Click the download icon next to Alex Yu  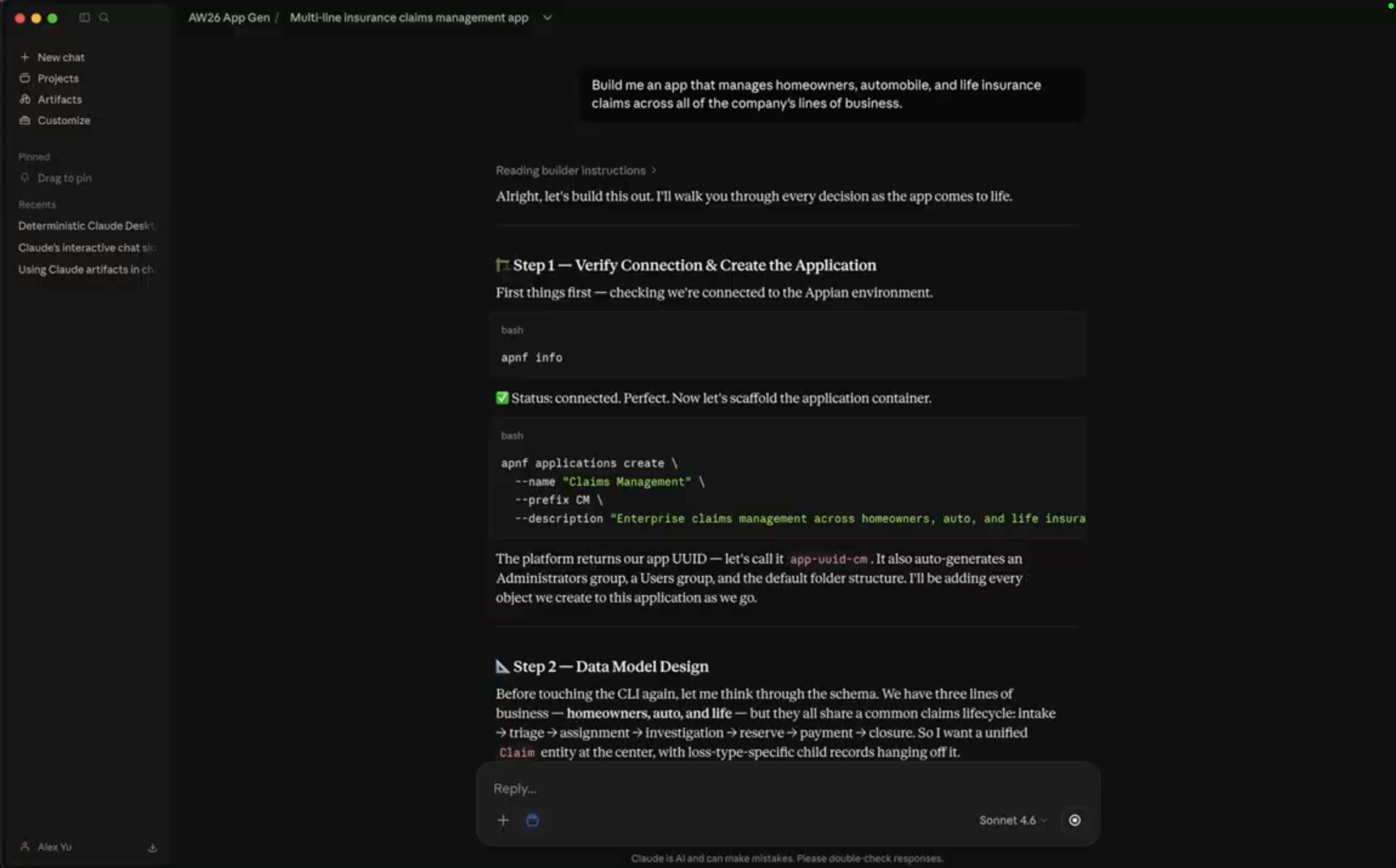pos(152,848)
